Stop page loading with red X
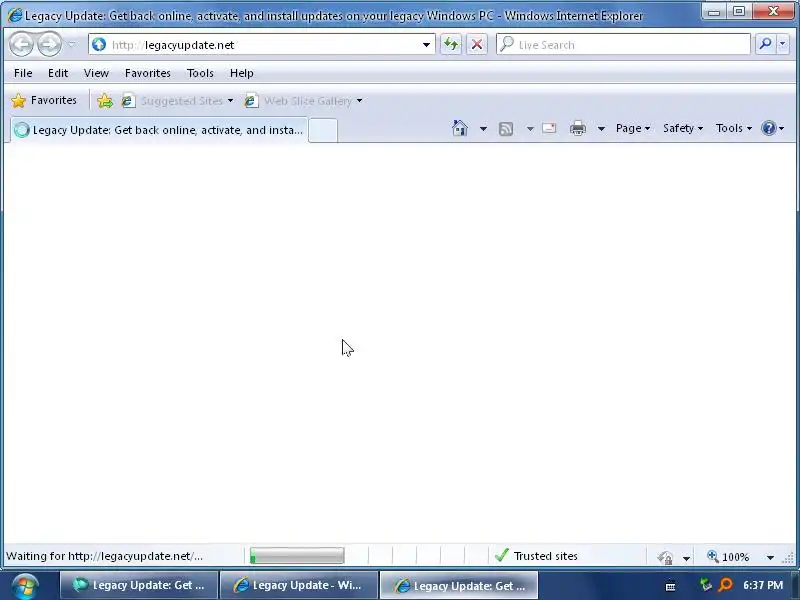Viewport: 800px width, 600px height. tap(477, 44)
